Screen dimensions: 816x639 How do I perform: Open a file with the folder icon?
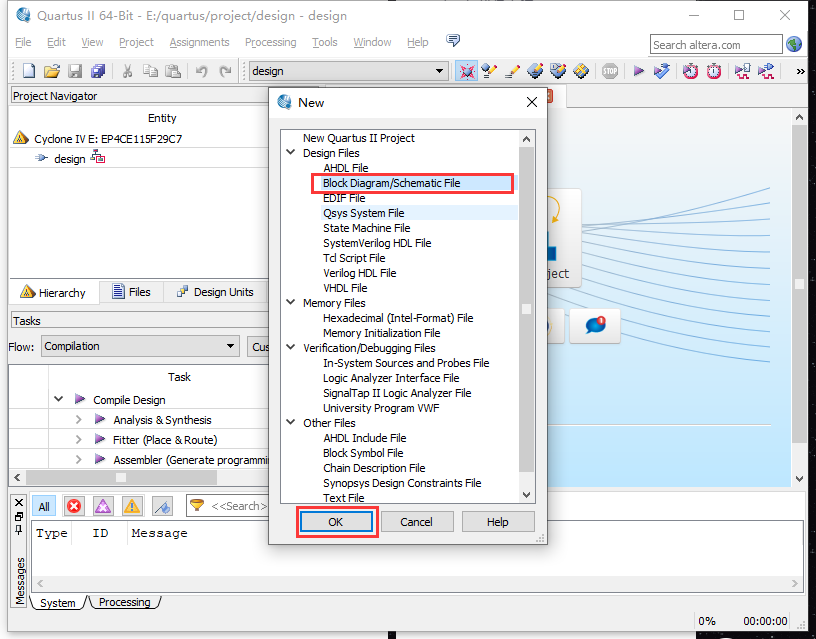52,71
